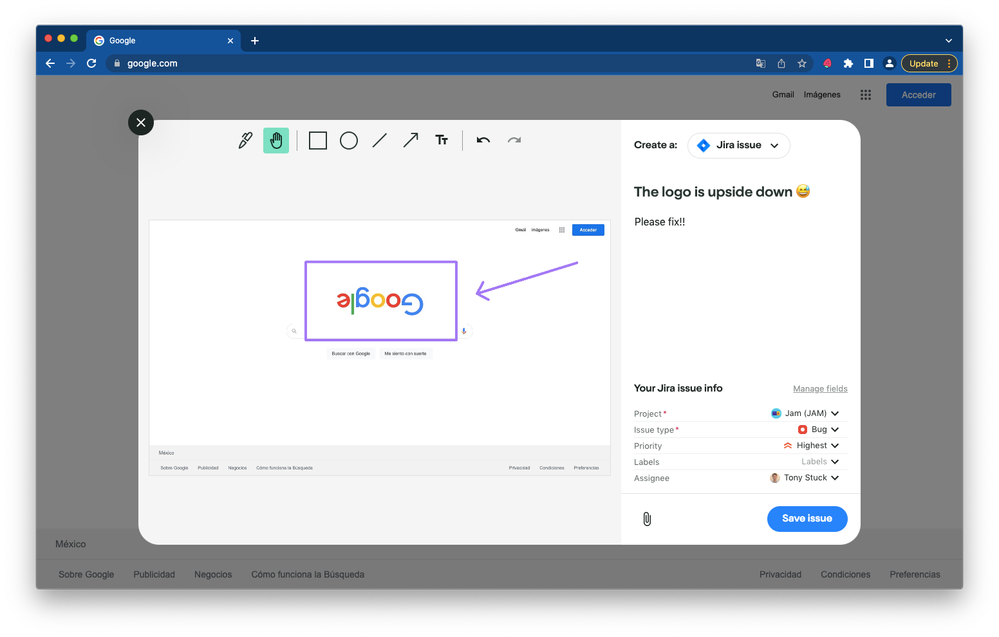This screenshot has height=637, width=999.
Task: Close the Google tab
Action: 230,40
